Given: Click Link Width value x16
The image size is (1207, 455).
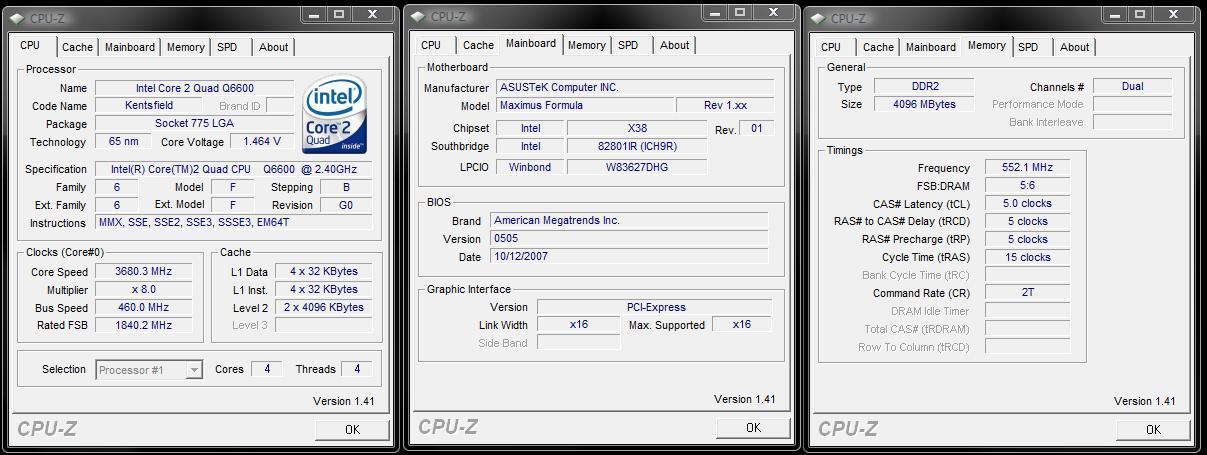Looking at the screenshot, I should pos(578,324).
